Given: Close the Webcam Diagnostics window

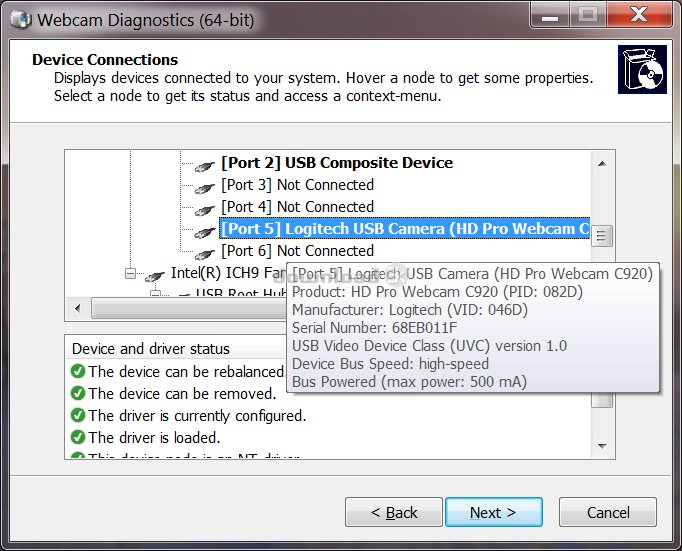Looking at the screenshot, I should point(639,16).
